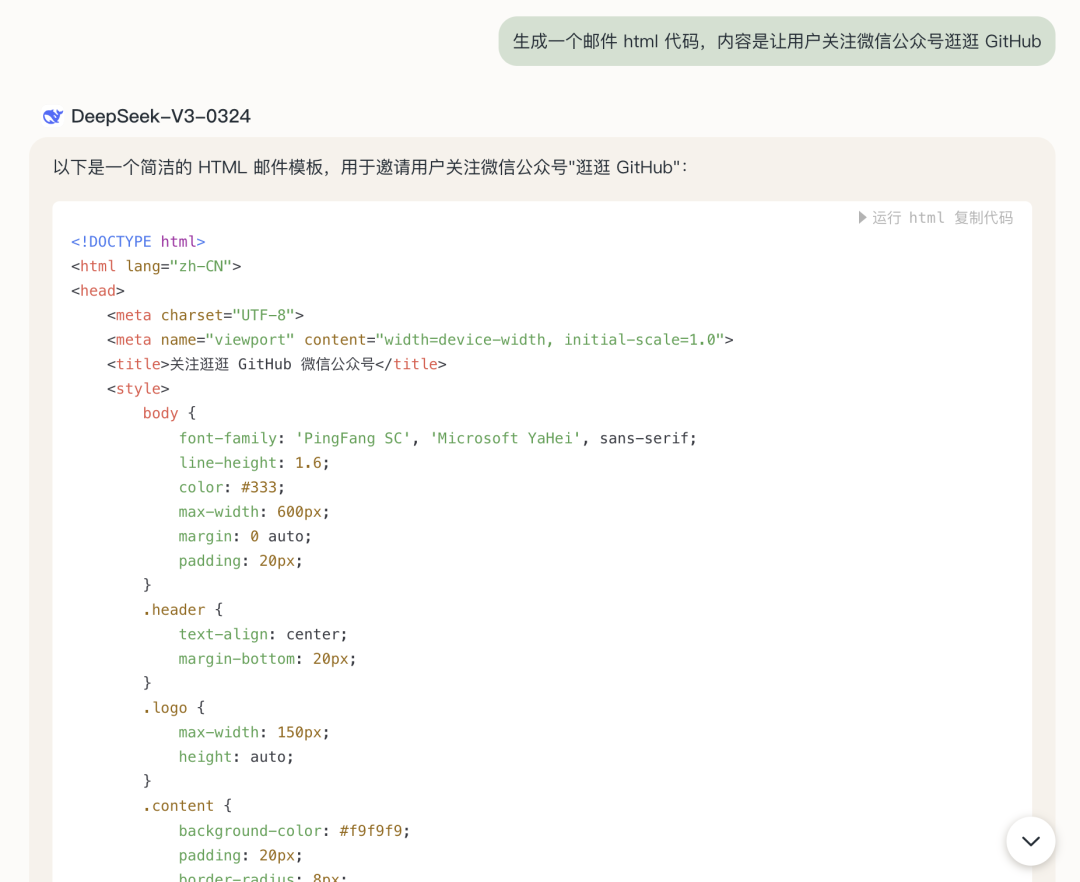Viewport: 1080px width, 882px height.
Task: Click the text-align: center line
Action: click(263, 634)
